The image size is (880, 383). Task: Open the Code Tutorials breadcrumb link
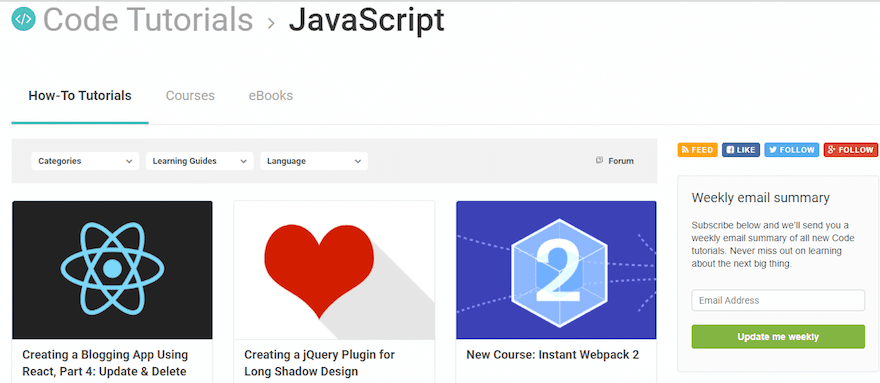pos(148,20)
